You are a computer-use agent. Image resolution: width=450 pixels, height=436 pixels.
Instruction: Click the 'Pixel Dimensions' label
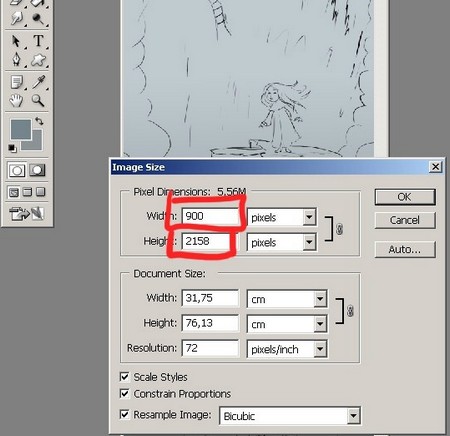(172, 192)
